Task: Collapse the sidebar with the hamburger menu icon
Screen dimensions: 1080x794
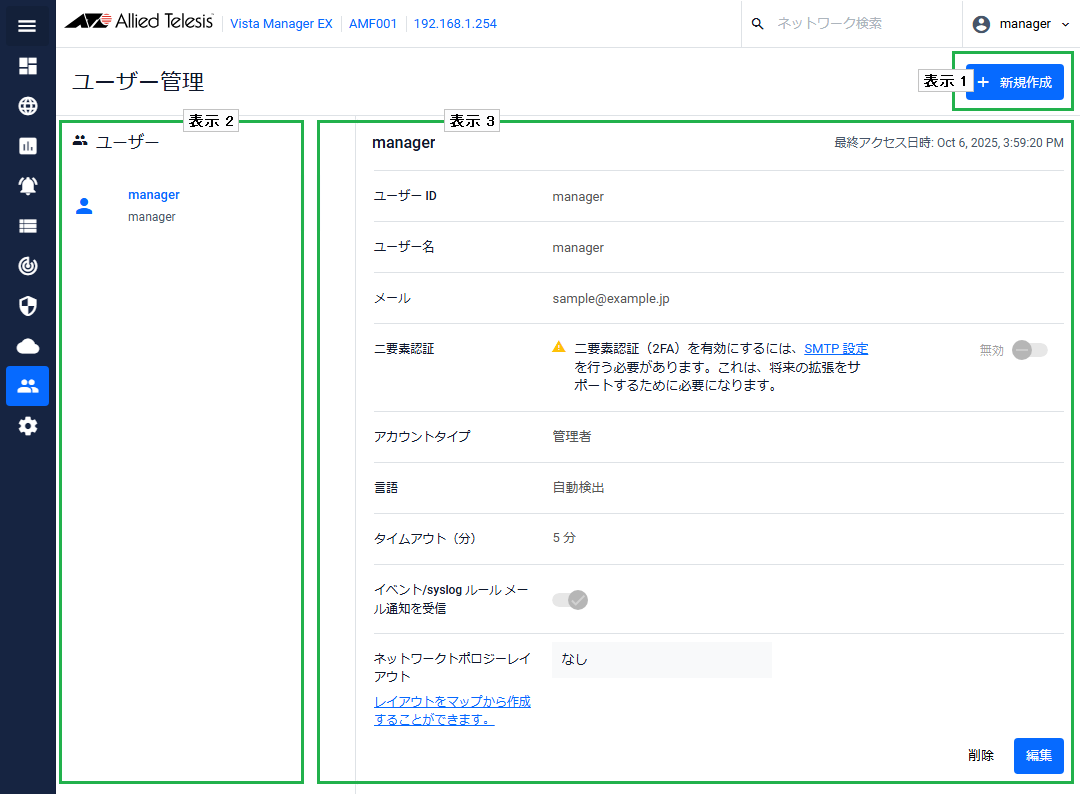Action: pos(27,26)
